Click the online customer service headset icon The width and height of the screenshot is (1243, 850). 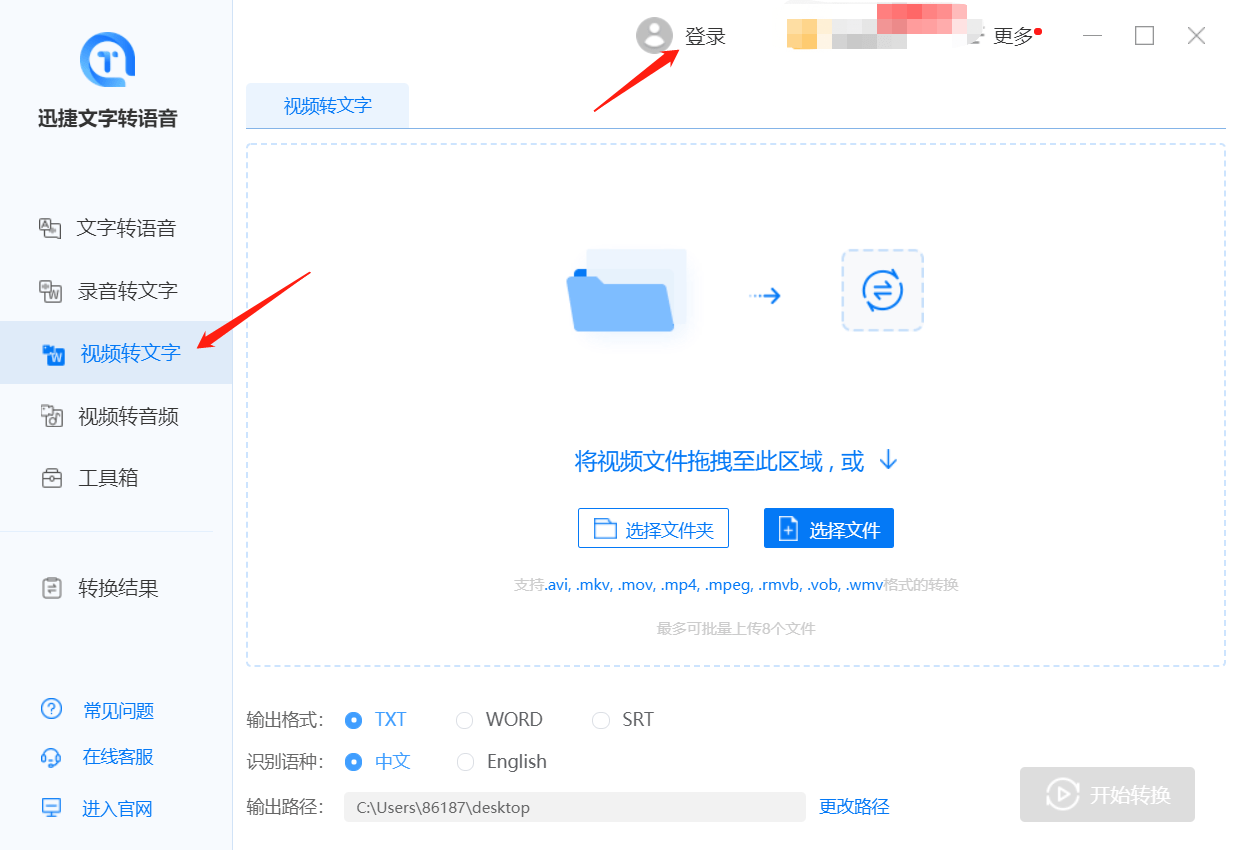[x=51, y=757]
